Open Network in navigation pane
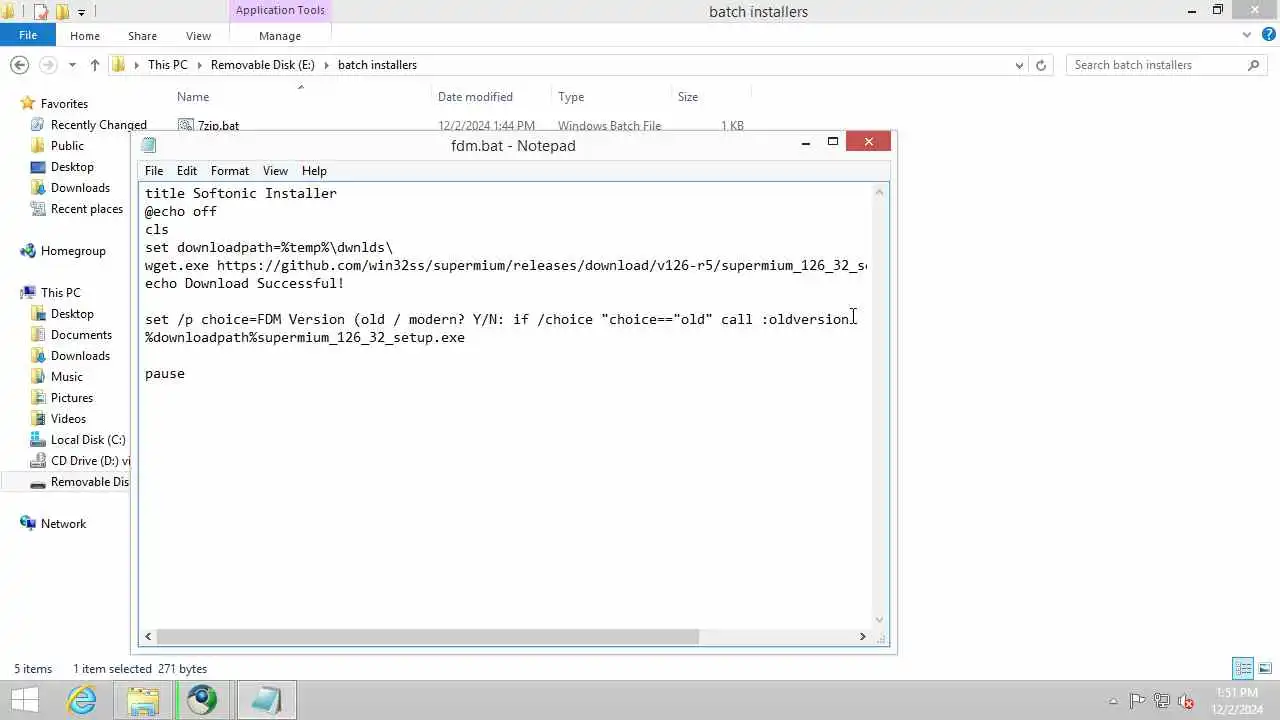 pyautogui.click(x=63, y=524)
